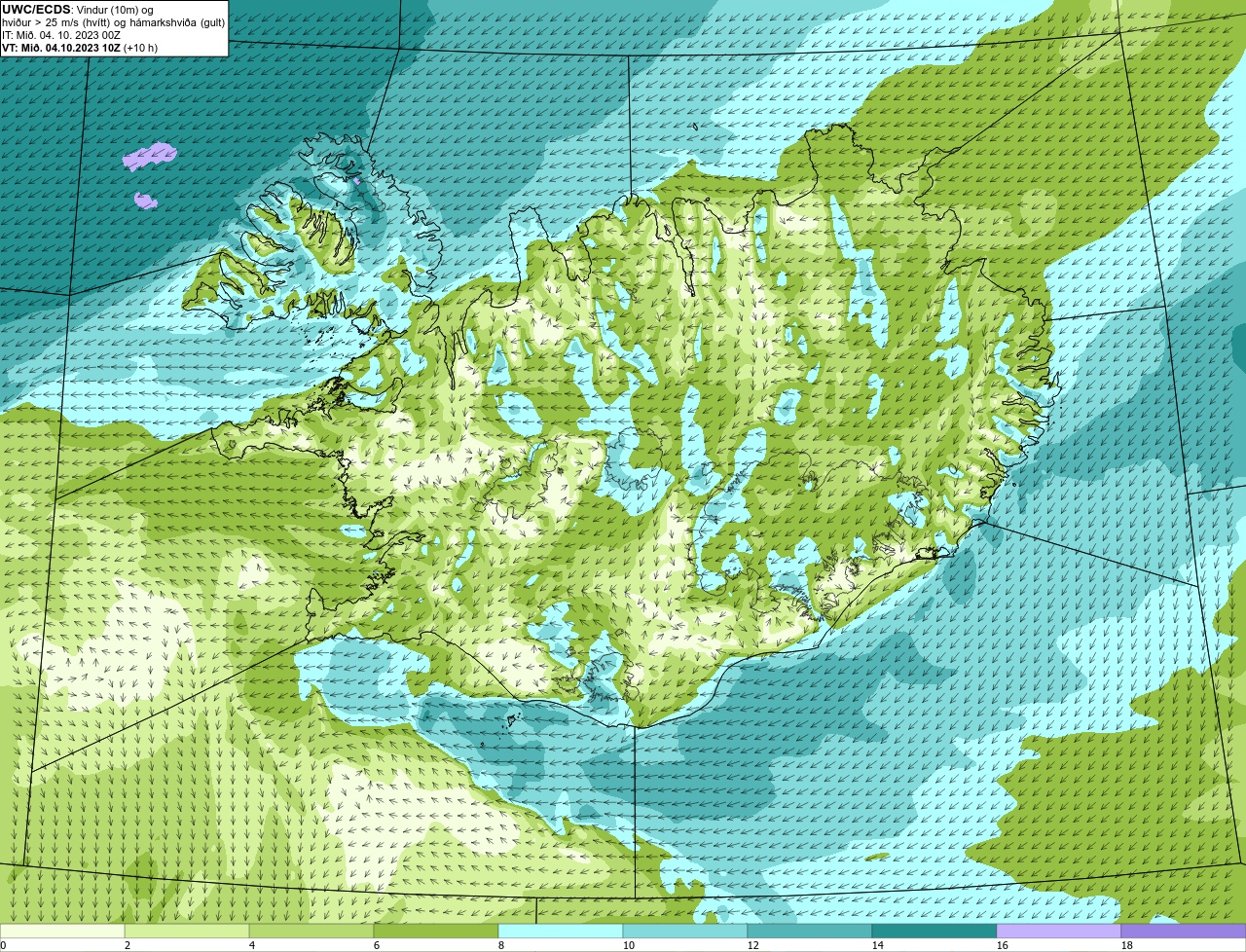Click the larger purple strong-wind patch offshore

[150, 157]
